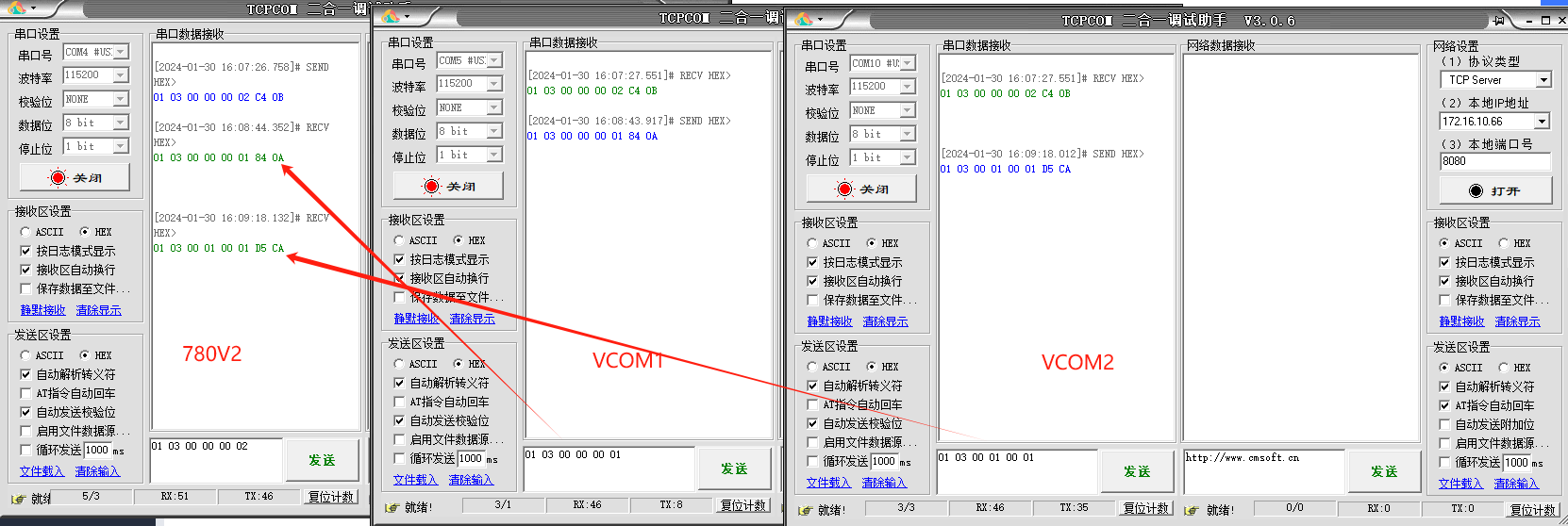This screenshot has height=526, width=1568.
Task: Click the network status bar hand icon beside 0/0
Action: coord(1192,510)
